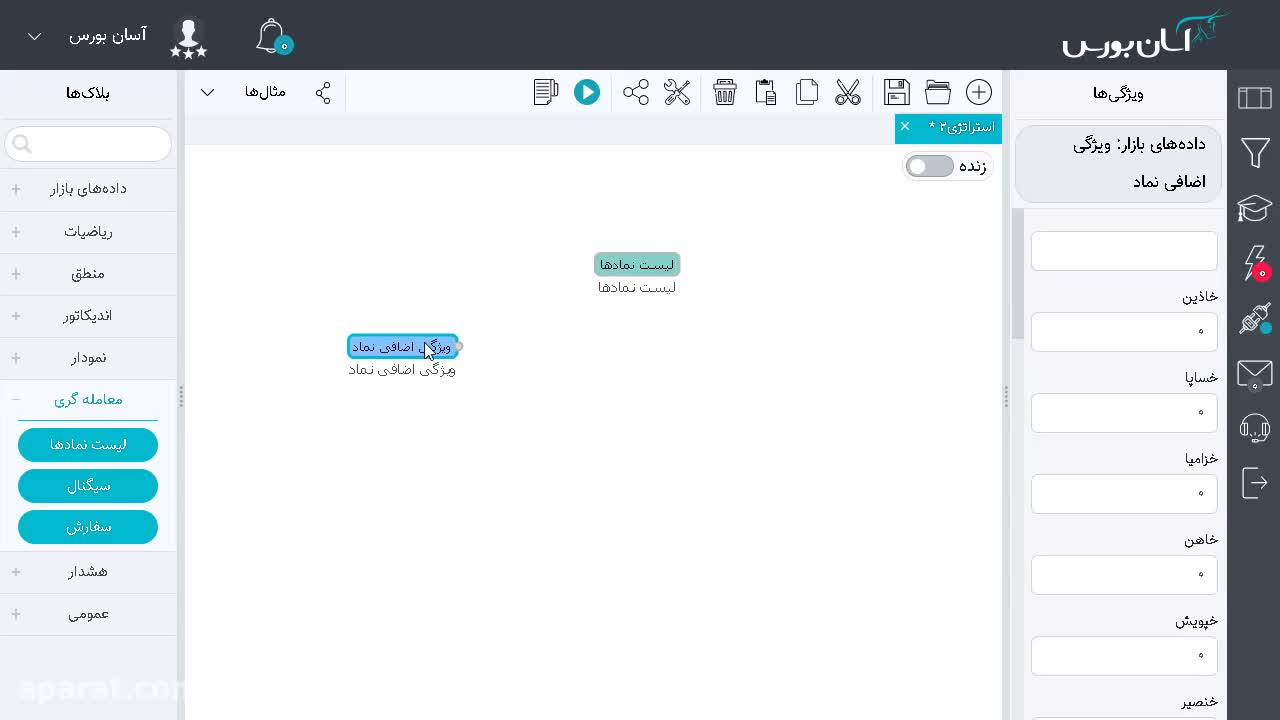Image resolution: width=1280 pixels, height=720 pixels.
Task: Open strategy via folder icon
Action: [x=938, y=92]
